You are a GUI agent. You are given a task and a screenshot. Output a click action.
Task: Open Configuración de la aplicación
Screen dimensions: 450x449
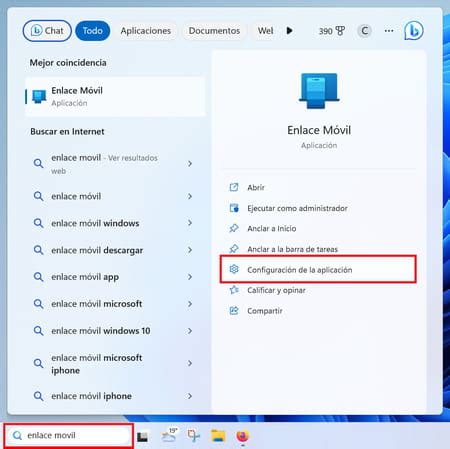click(x=318, y=269)
